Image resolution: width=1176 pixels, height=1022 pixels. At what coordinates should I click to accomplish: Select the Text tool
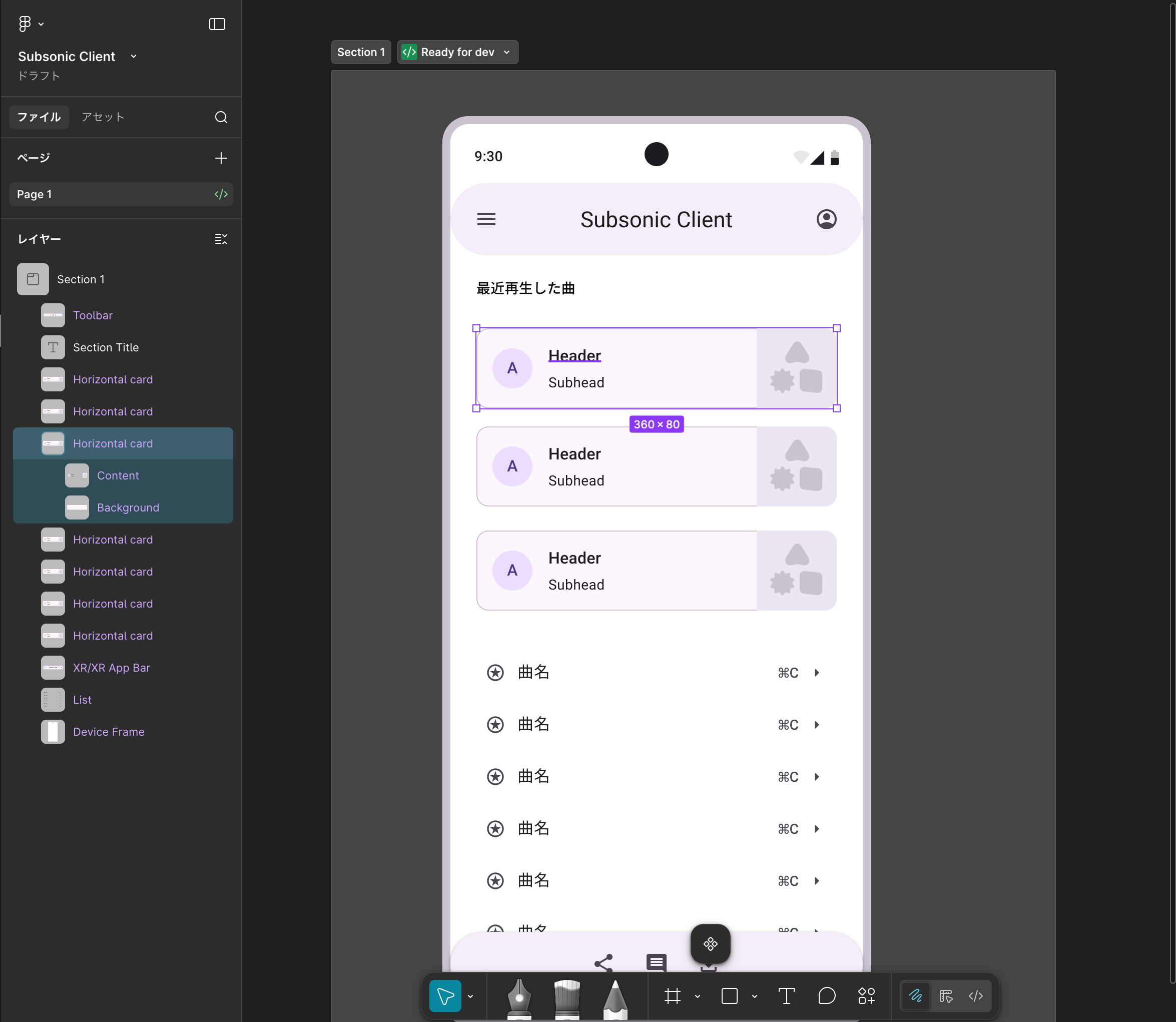pos(786,996)
